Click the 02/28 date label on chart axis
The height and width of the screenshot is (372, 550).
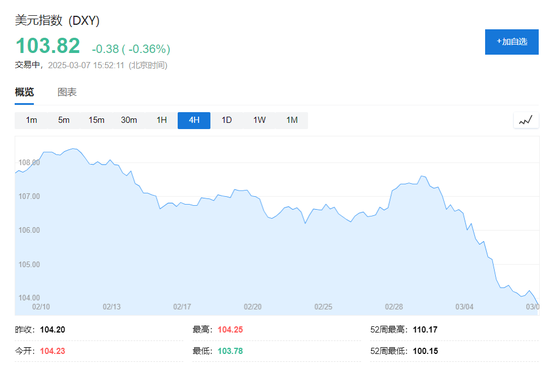[394, 307]
